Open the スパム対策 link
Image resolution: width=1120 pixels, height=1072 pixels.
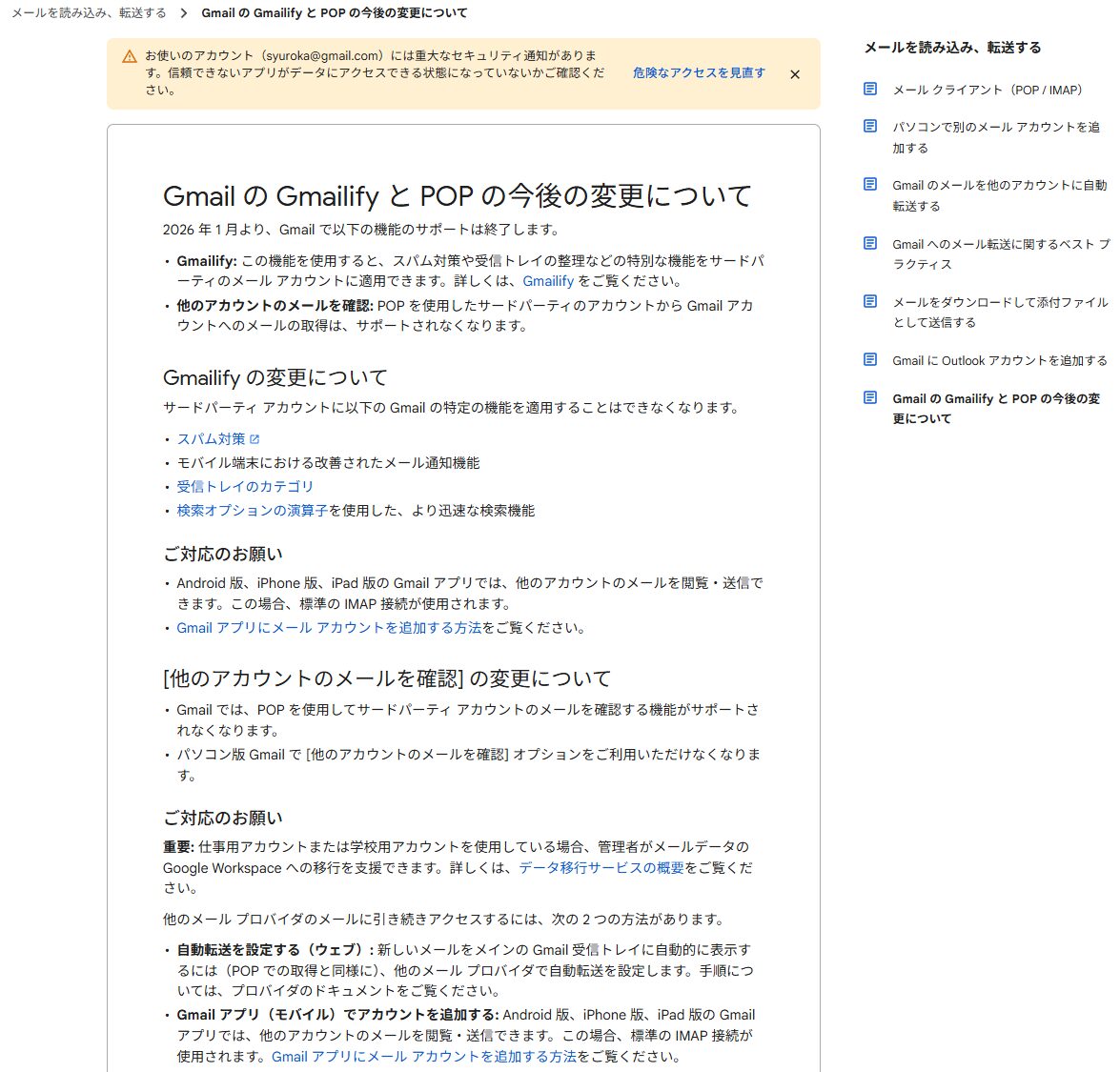211,439
